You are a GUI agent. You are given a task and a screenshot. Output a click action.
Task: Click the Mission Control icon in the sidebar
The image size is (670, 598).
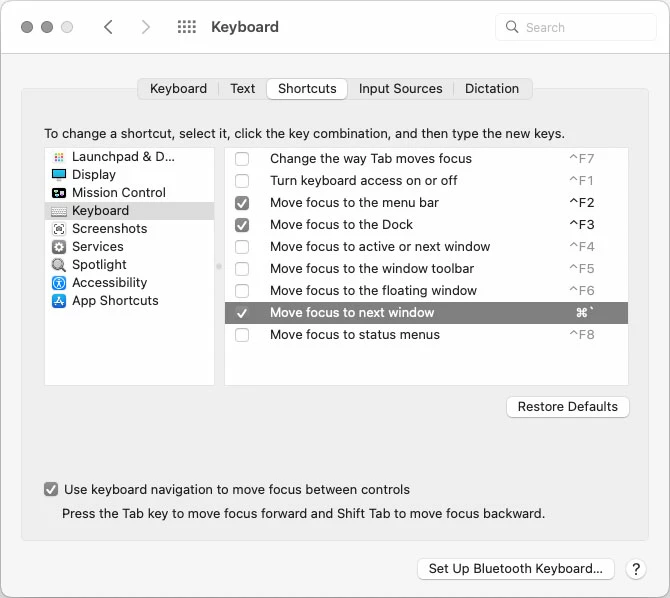[59, 193]
